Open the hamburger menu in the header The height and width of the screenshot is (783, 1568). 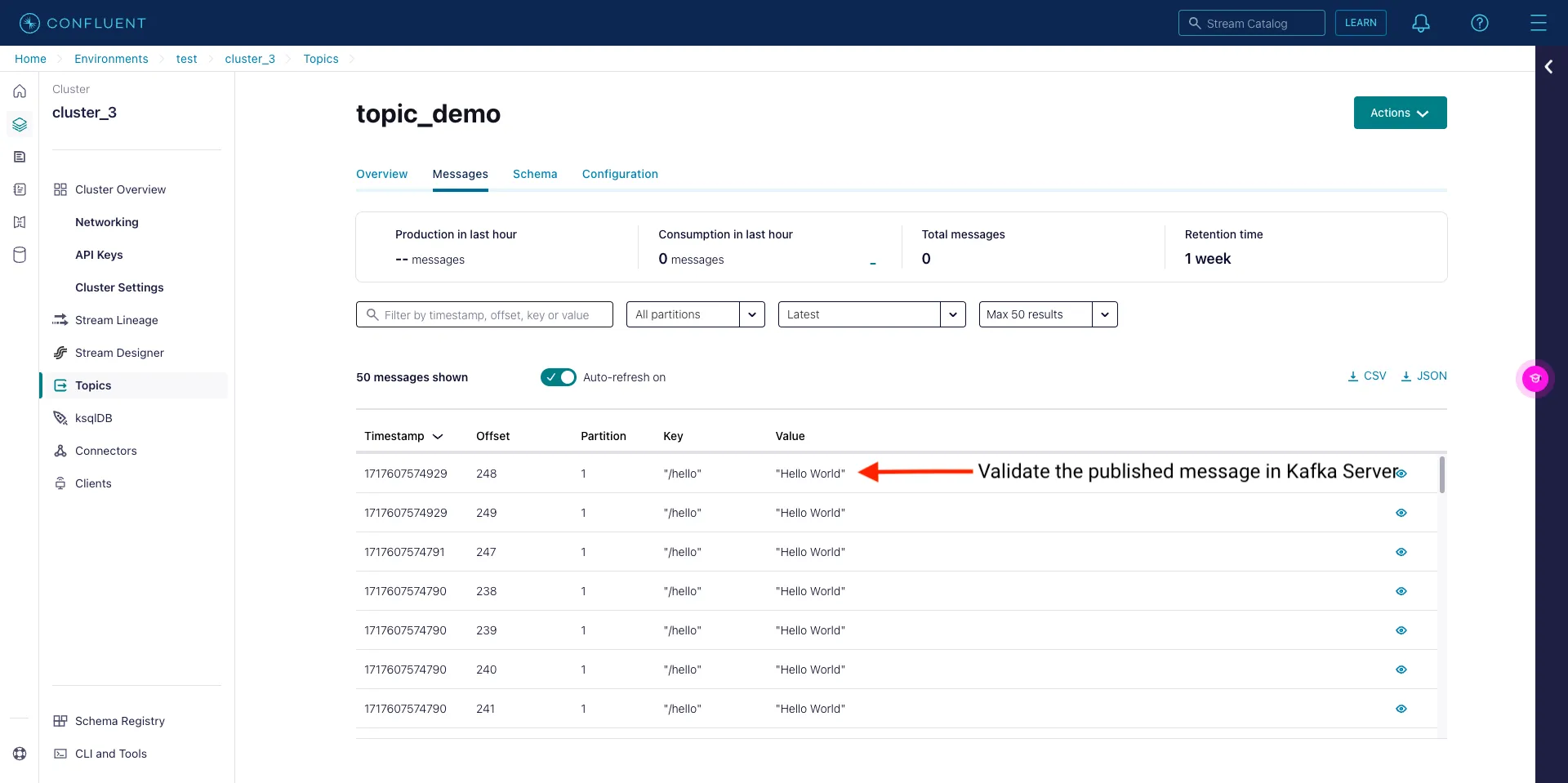pyautogui.click(x=1538, y=23)
